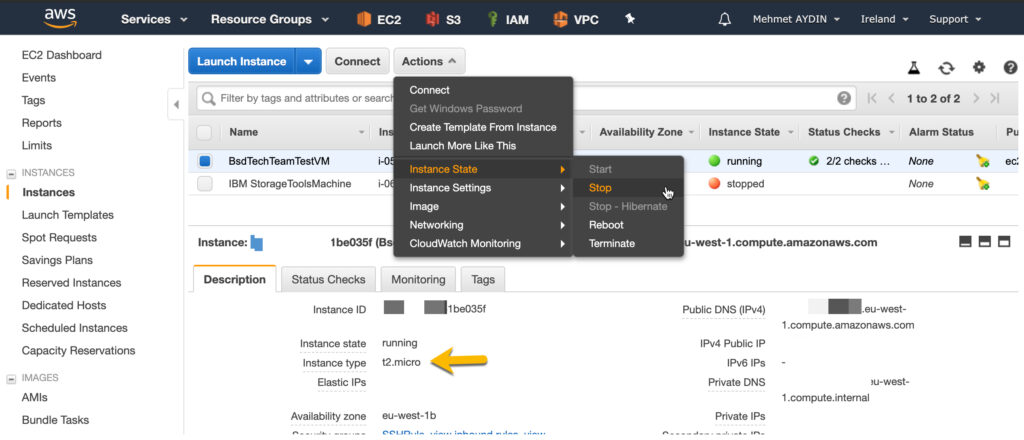This screenshot has width=1024, height=440.
Task: Open table settings gear
Action: pos(978,67)
